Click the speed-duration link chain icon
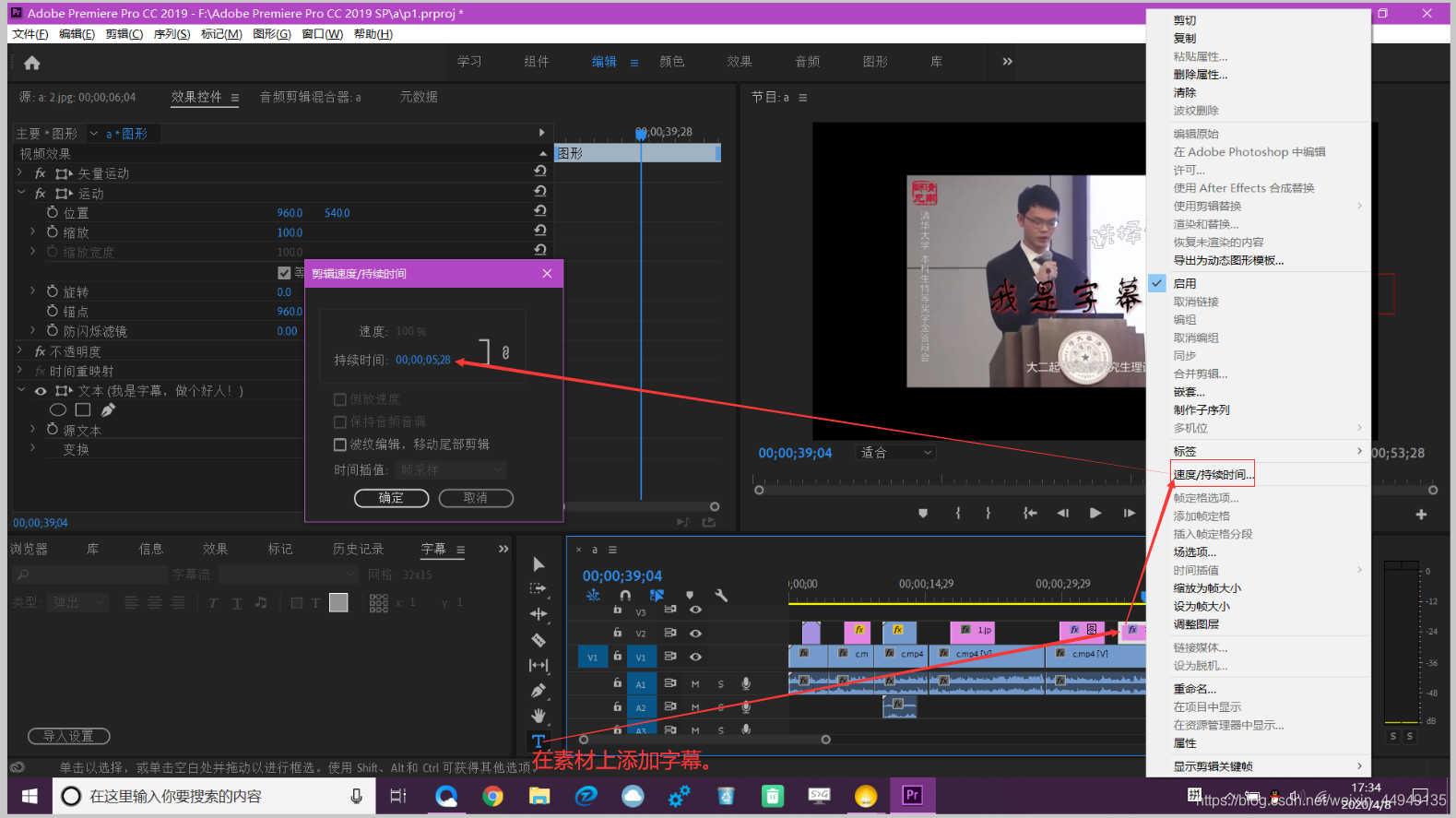The height and width of the screenshot is (818, 1456). 505,352
